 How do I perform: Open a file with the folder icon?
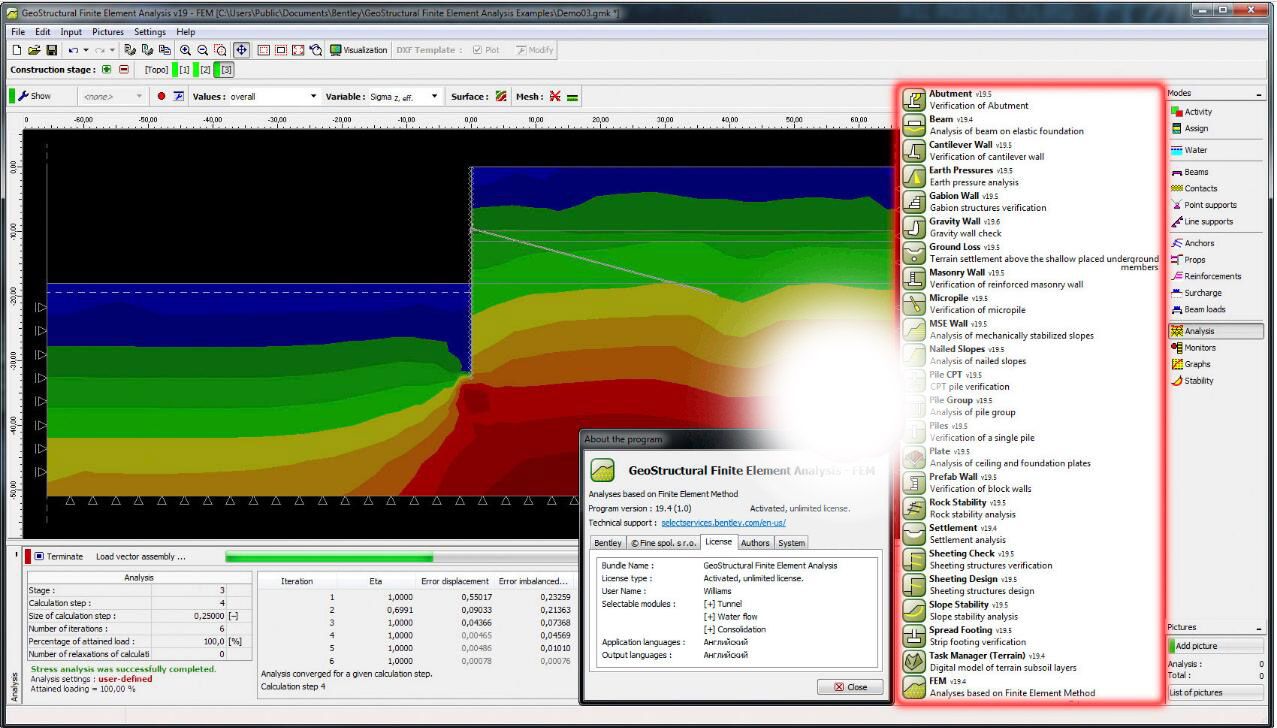33,50
